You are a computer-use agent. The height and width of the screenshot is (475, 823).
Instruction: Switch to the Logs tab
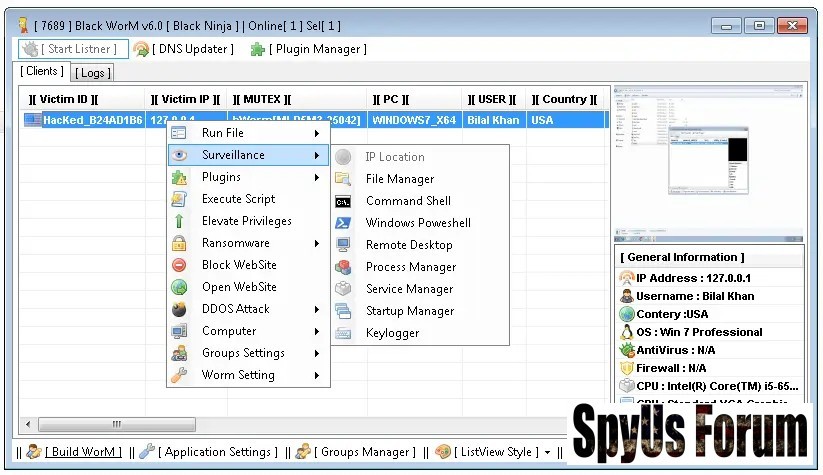click(92, 73)
